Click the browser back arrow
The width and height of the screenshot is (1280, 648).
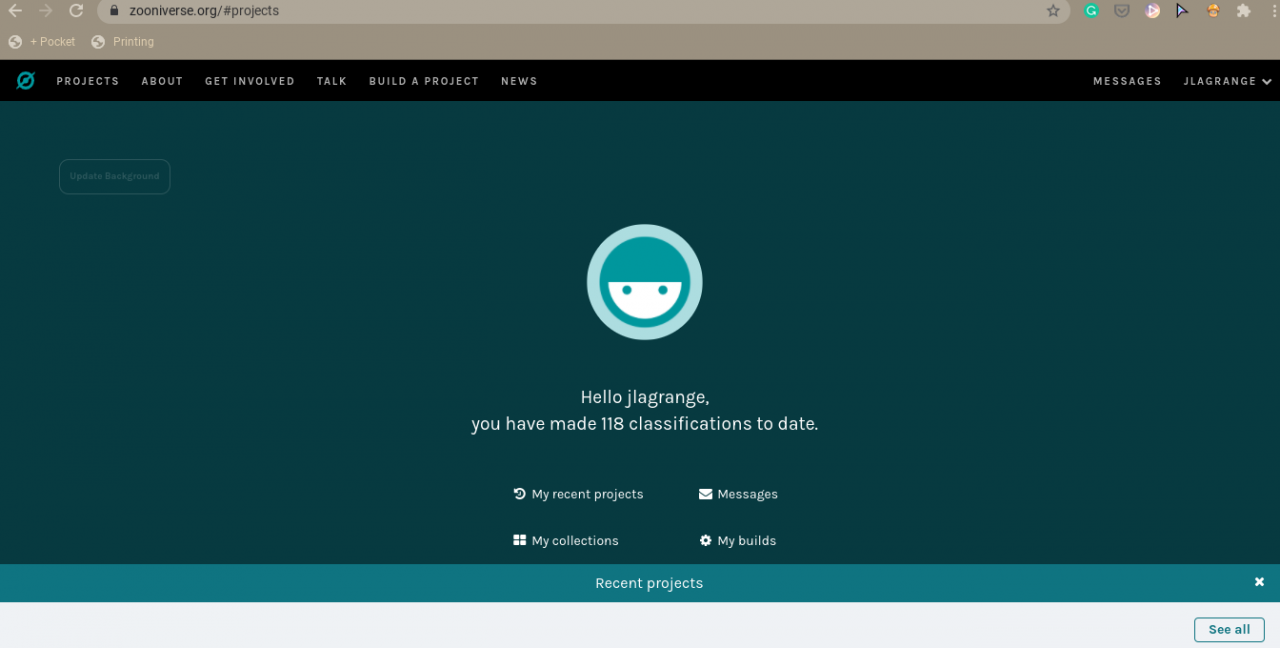[15, 11]
